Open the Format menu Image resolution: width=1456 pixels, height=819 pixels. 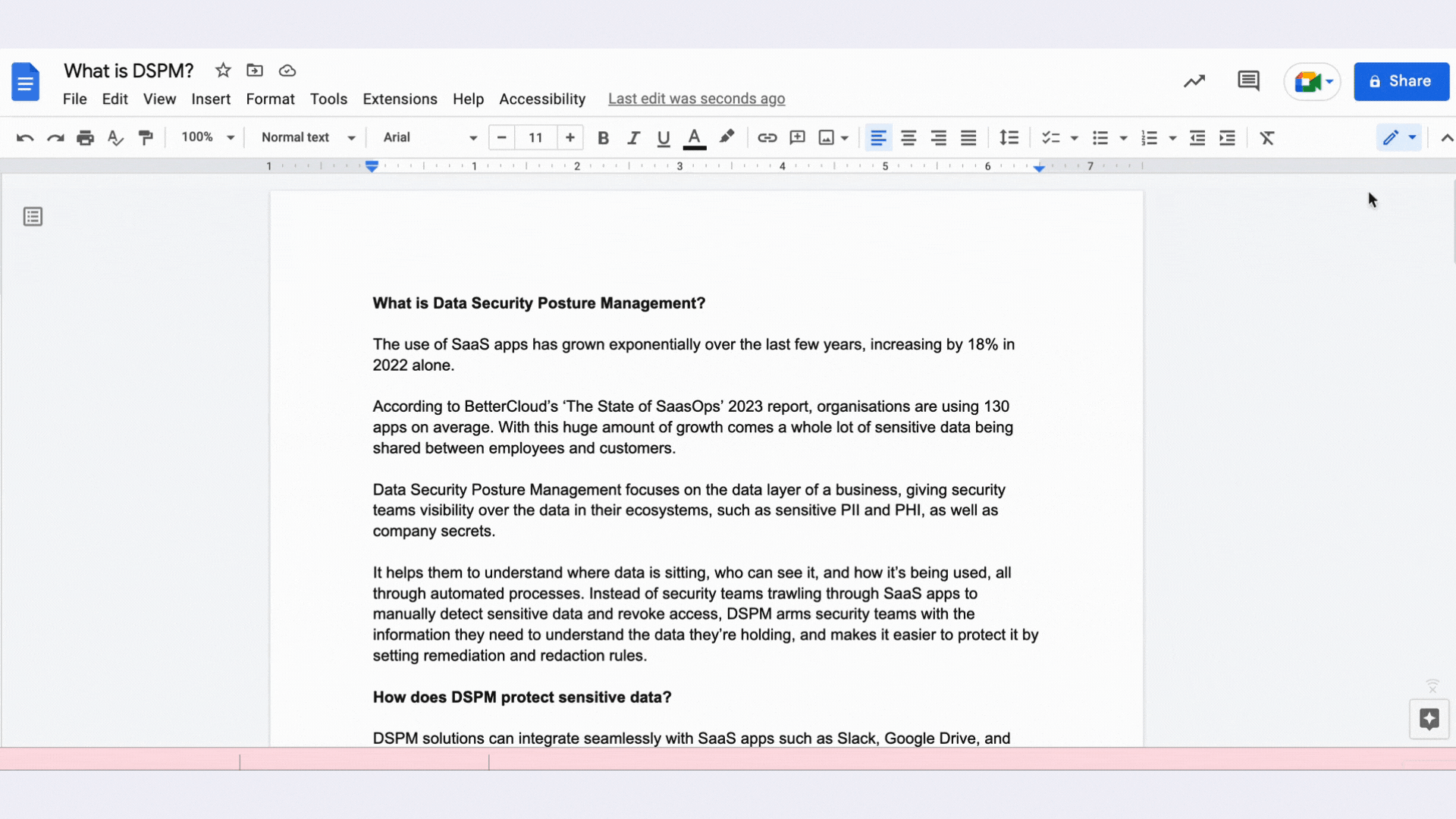[x=270, y=99]
